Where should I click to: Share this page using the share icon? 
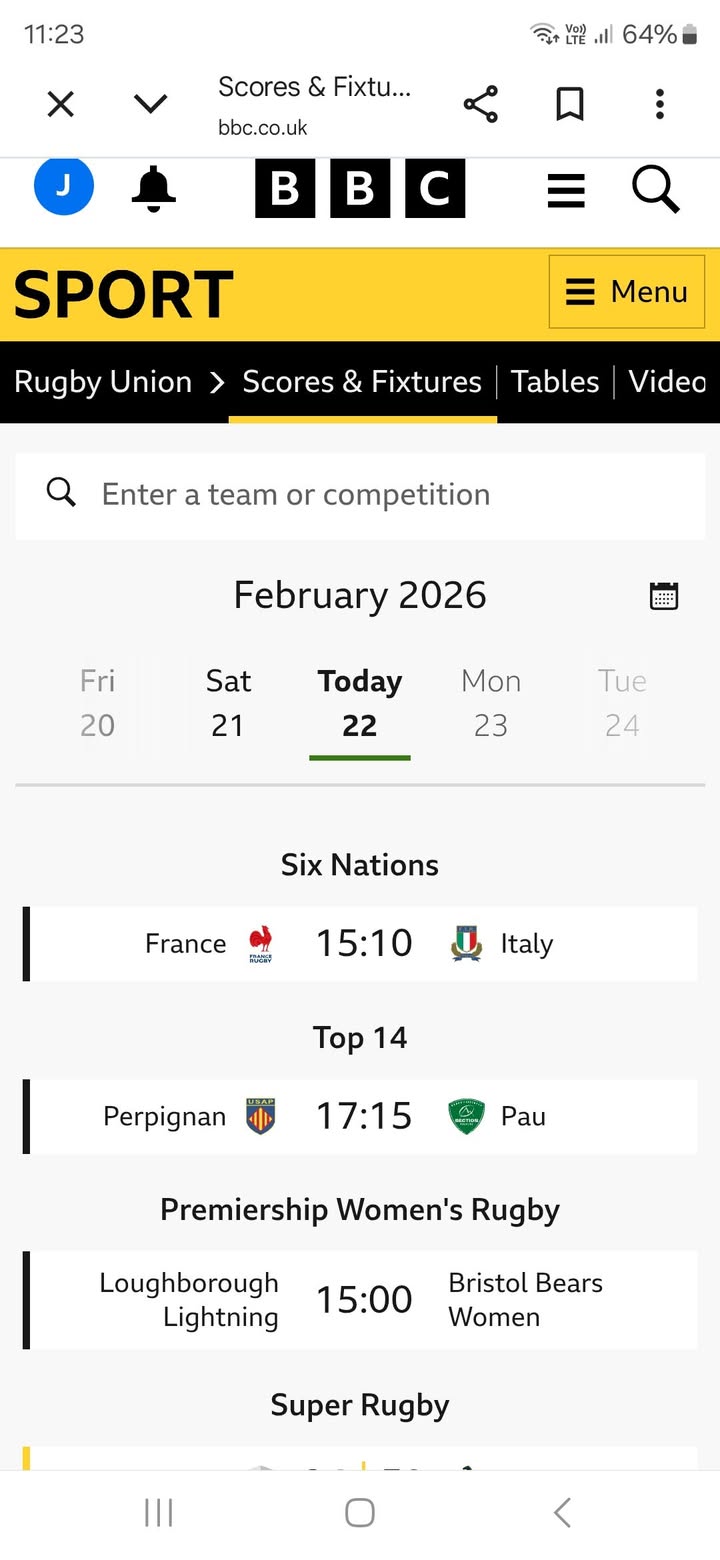tap(480, 104)
